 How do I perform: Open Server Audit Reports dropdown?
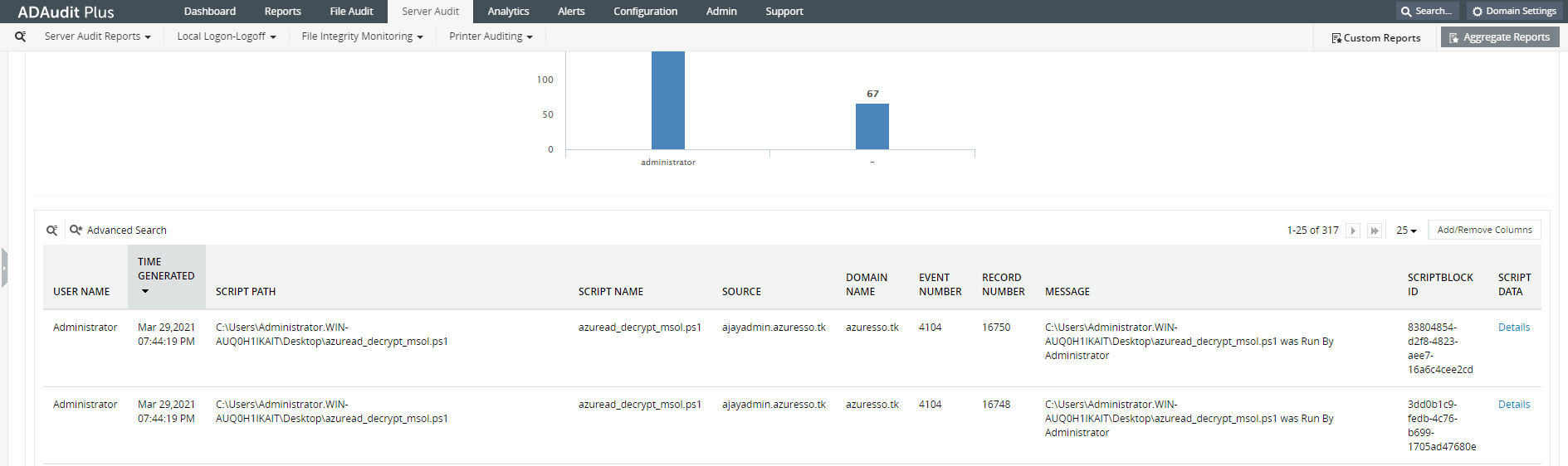click(x=97, y=36)
